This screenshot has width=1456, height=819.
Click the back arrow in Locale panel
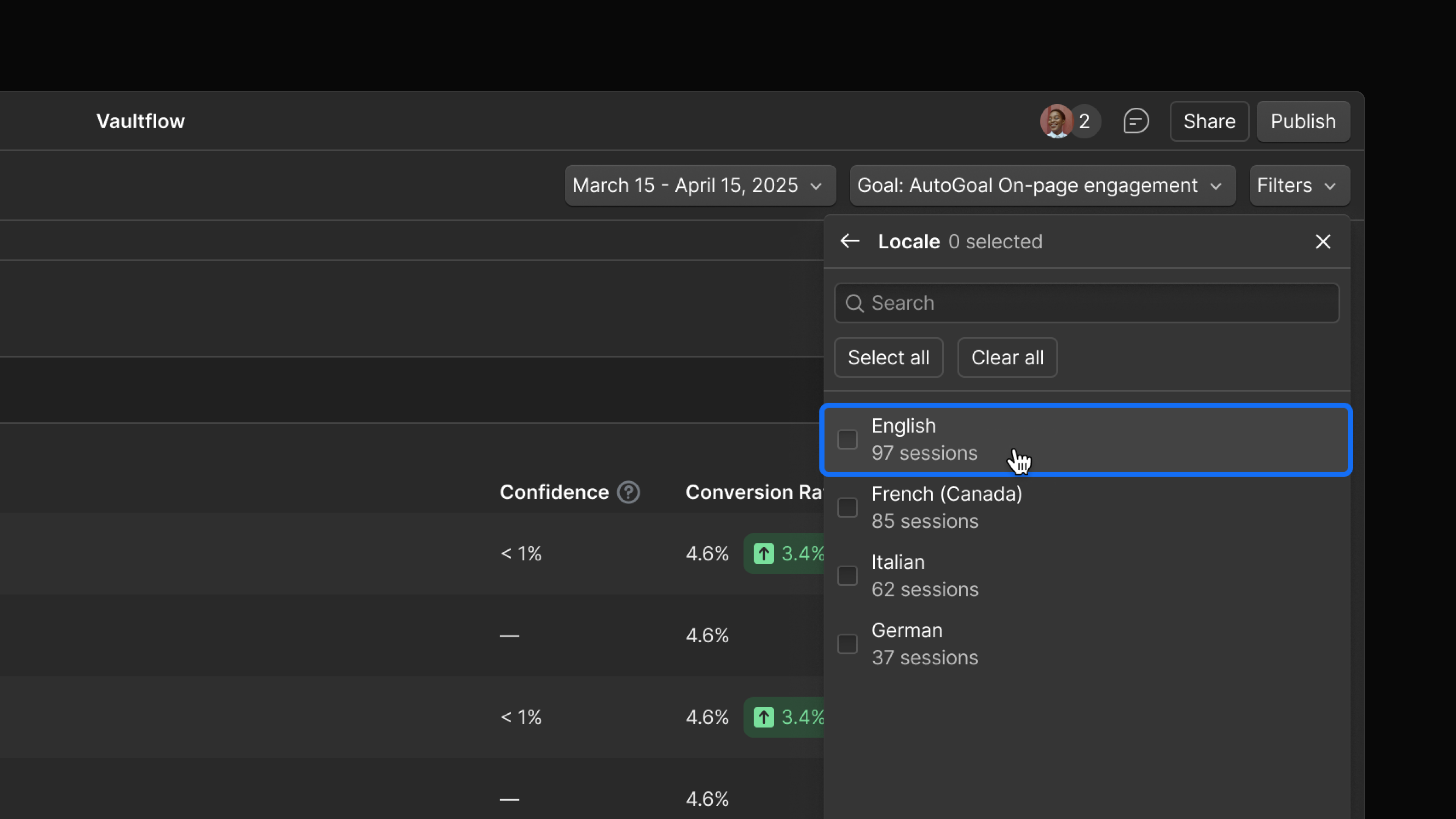(x=849, y=242)
